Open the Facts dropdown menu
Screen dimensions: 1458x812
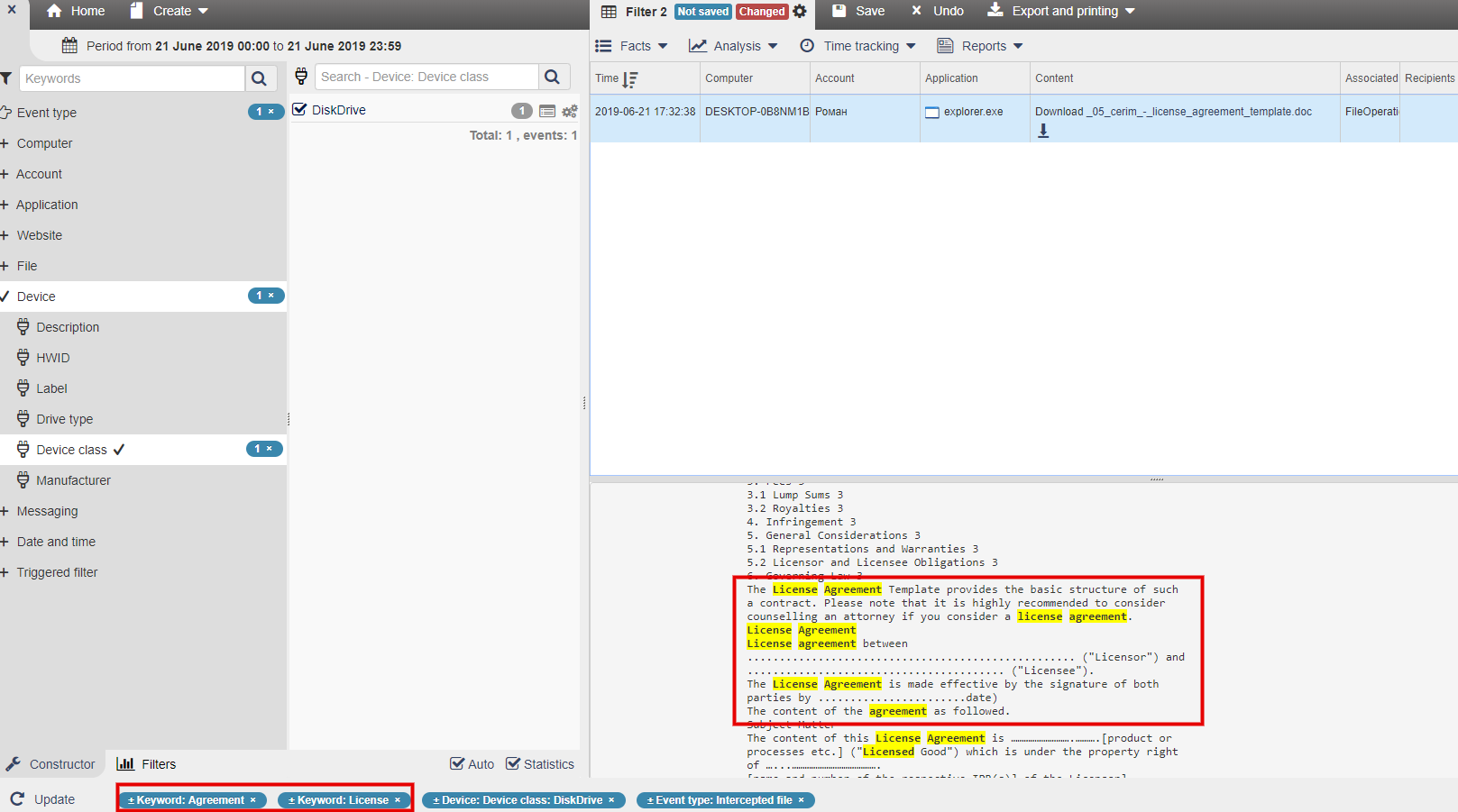(x=632, y=46)
